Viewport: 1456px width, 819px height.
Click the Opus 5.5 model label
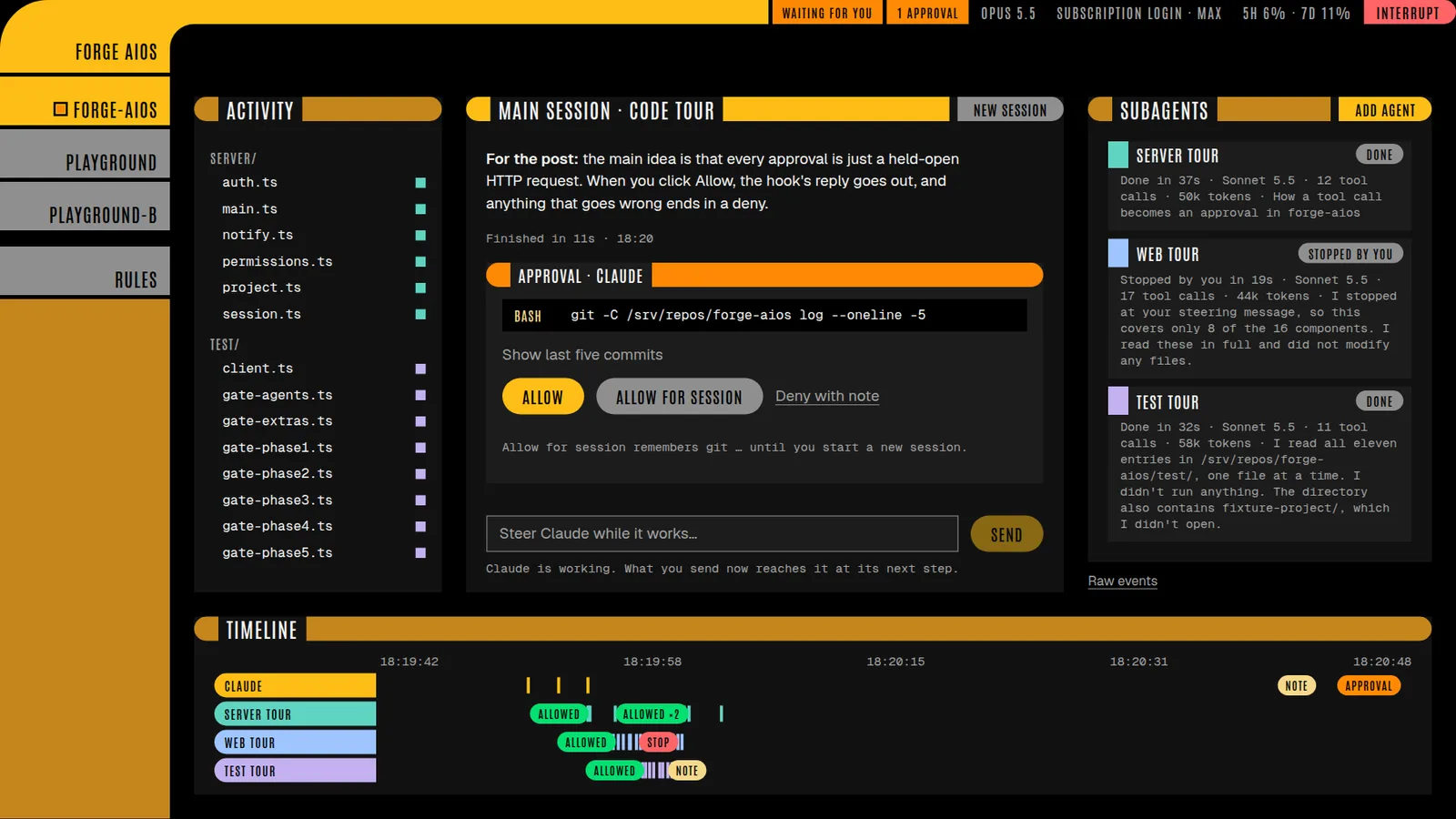click(x=1008, y=13)
